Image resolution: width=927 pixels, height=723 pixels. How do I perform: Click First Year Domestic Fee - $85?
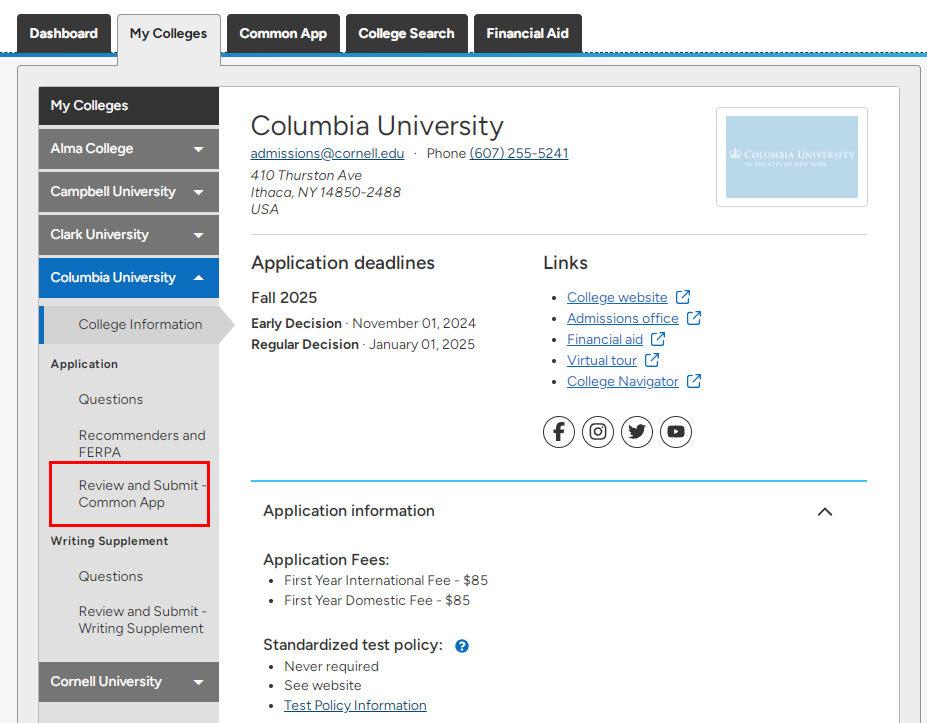pos(377,601)
